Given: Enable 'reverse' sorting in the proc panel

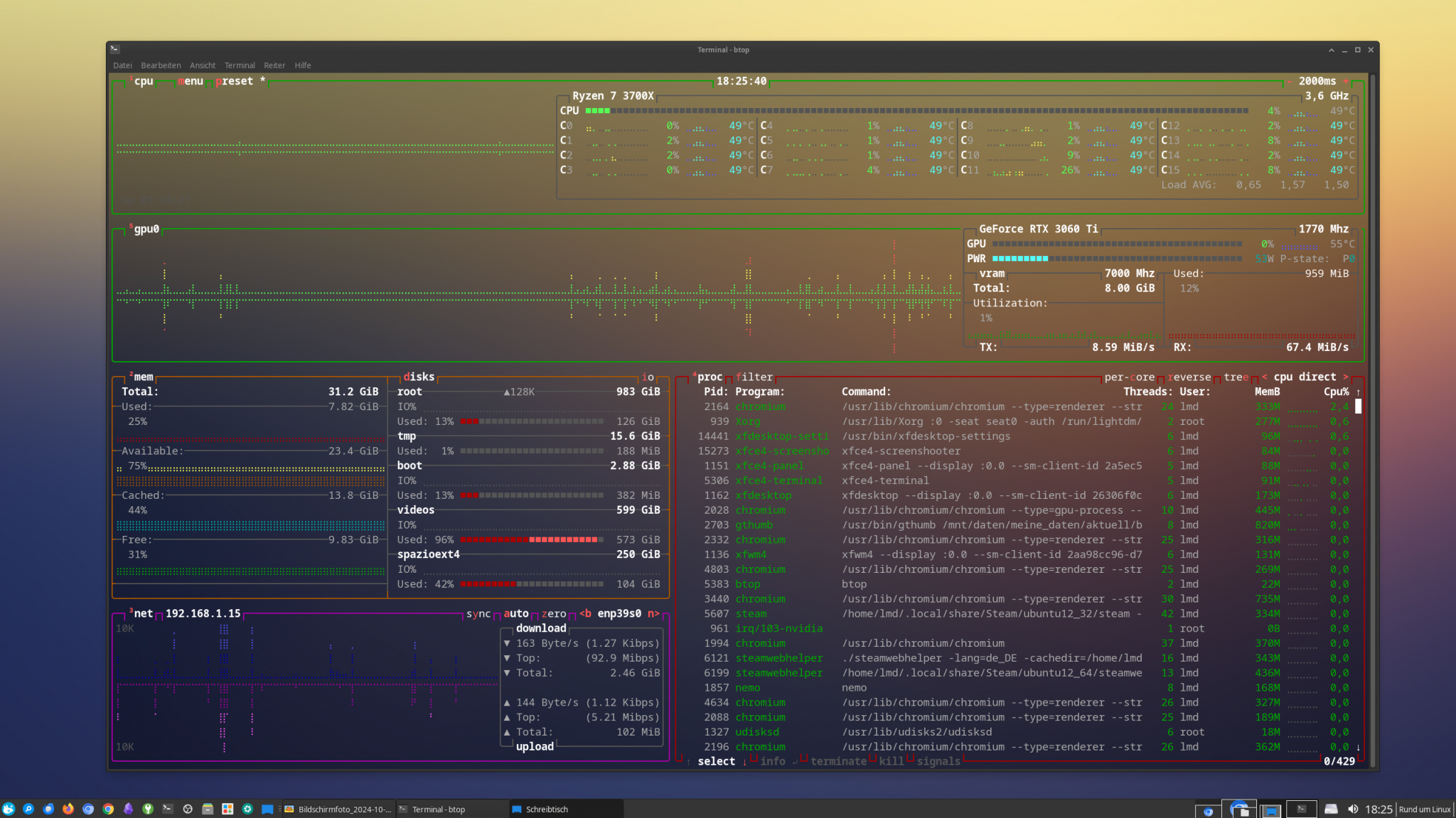Looking at the screenshot, I should [1190, 377].
